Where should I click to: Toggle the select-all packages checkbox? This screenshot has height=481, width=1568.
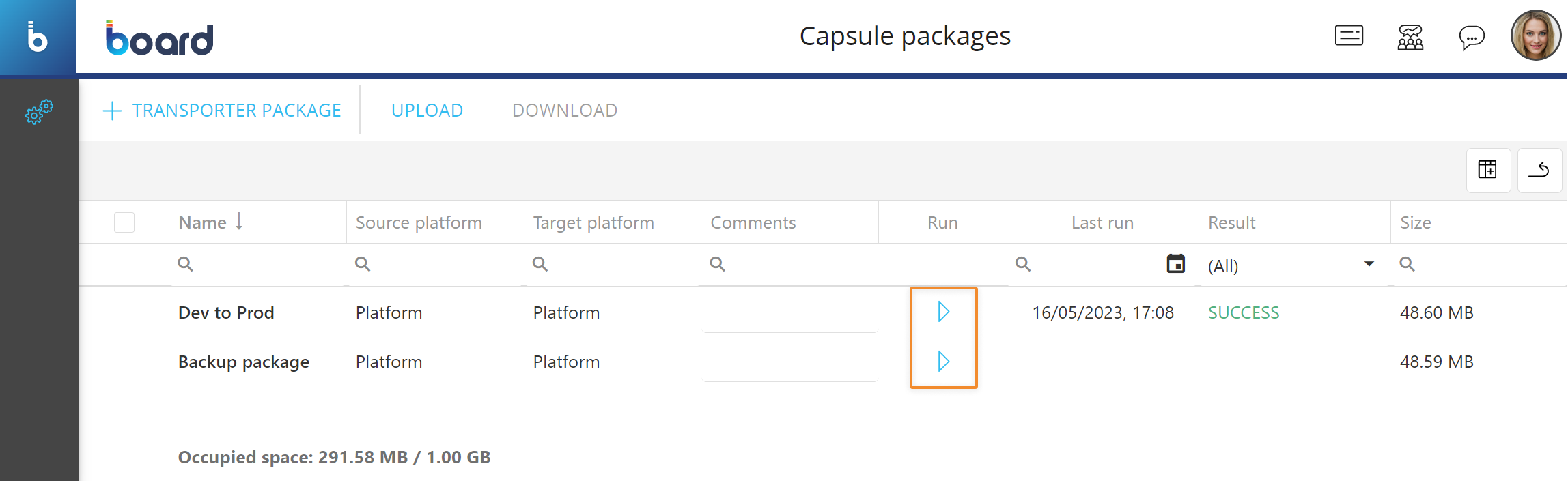pyautogui.click(x=124, y=222)
